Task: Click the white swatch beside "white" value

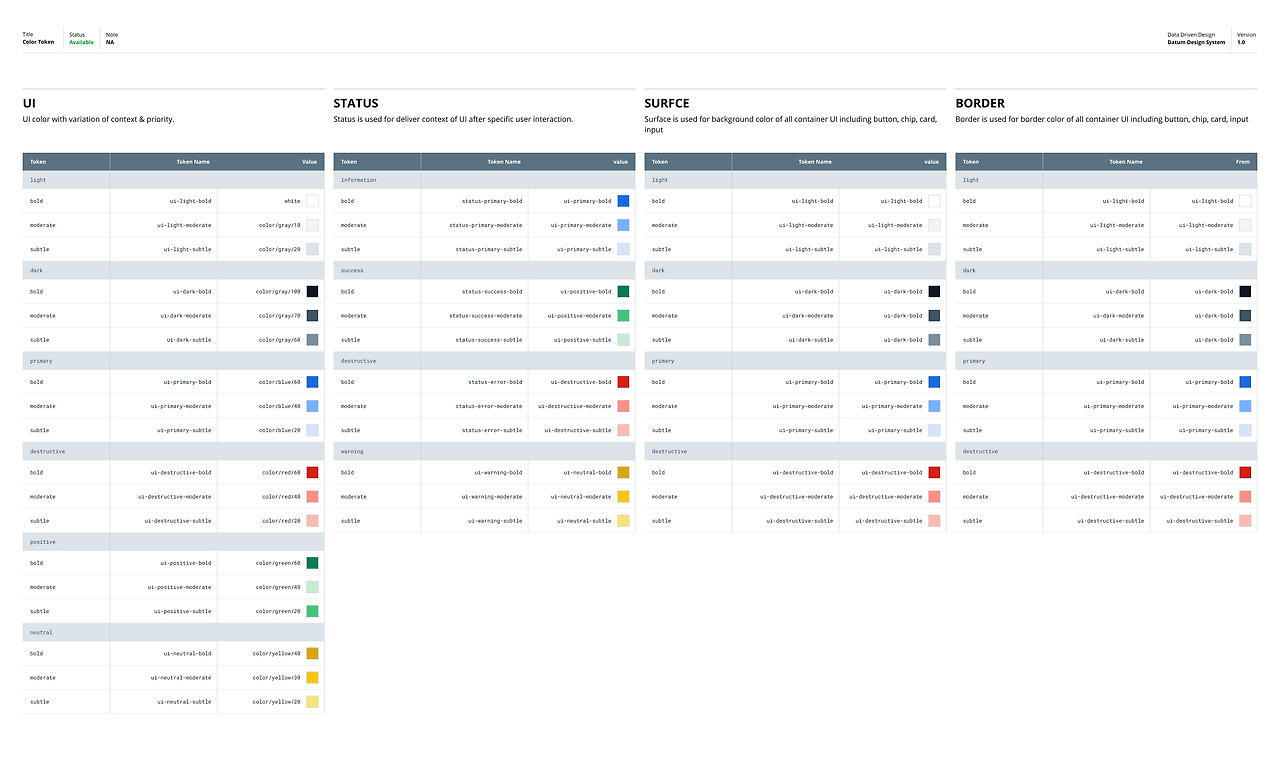Action: pos(312,201)
